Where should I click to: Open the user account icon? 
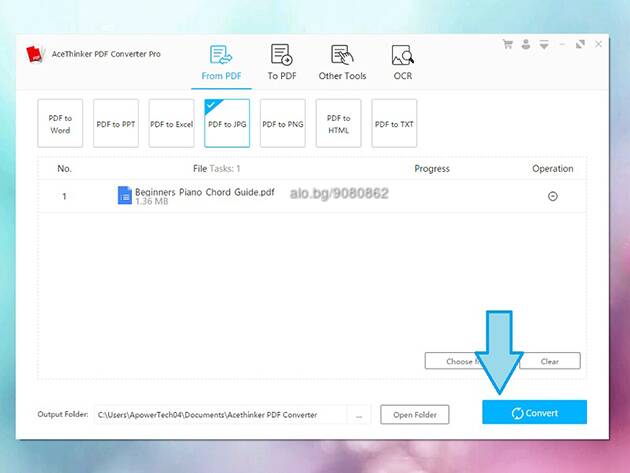click(526, 44)
